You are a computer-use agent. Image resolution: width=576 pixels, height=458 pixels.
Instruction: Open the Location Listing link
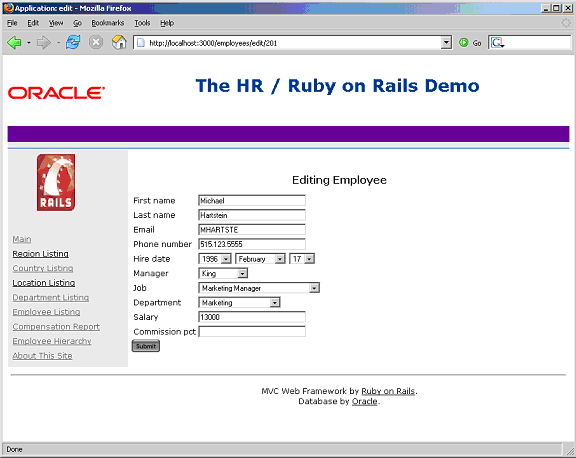point(44,283)
